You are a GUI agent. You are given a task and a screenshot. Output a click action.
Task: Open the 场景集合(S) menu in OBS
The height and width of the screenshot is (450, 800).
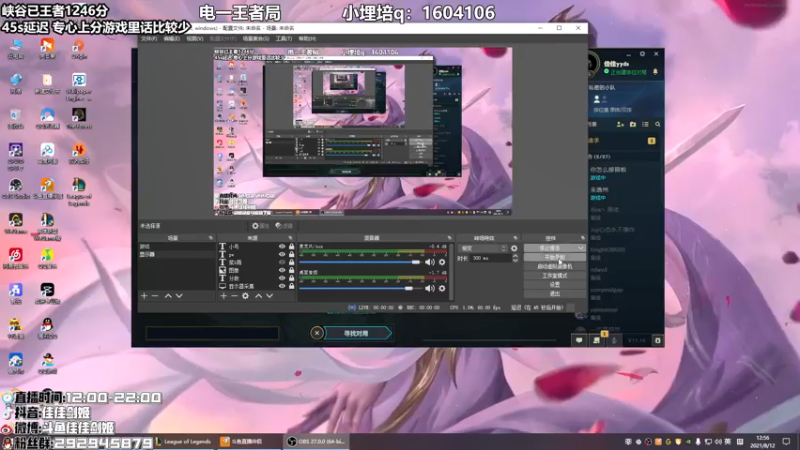click(256, 39)
